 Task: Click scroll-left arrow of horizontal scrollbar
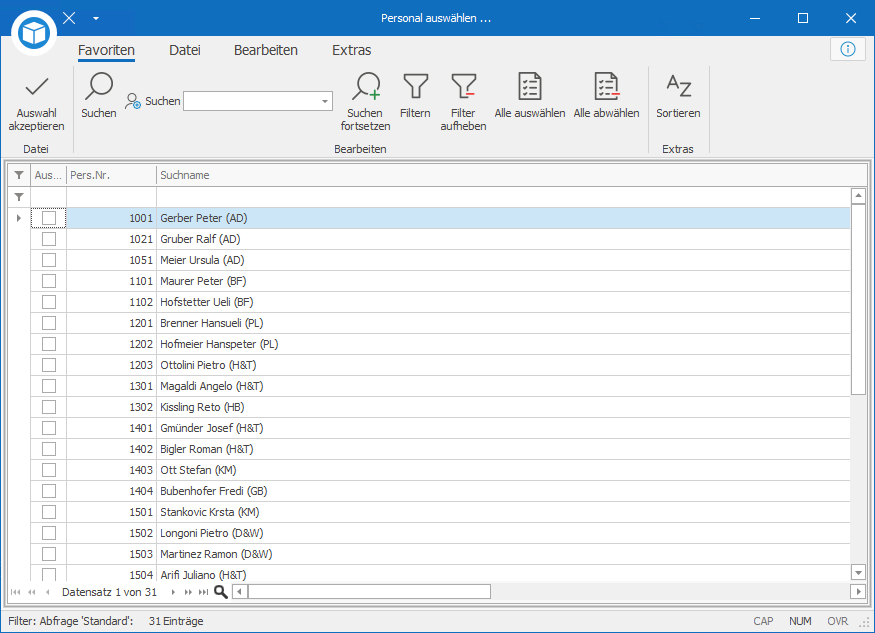240,592
